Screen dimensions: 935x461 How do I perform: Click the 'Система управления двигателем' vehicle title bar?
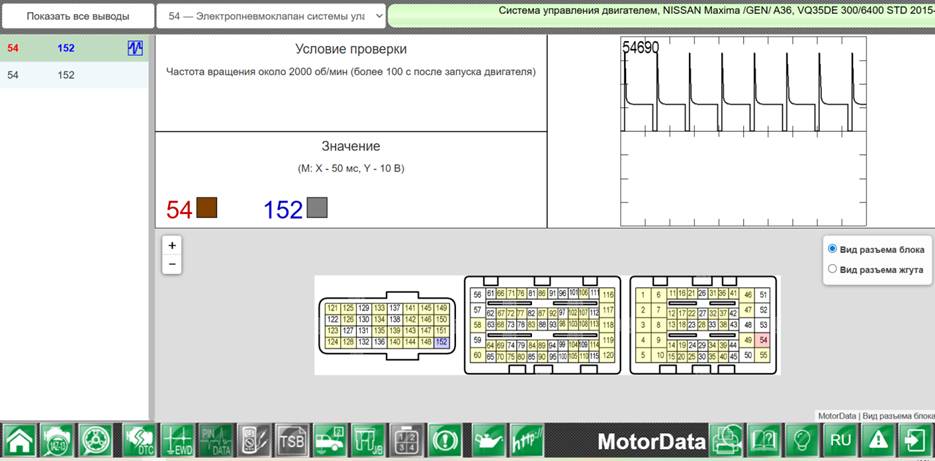point(661,15)
